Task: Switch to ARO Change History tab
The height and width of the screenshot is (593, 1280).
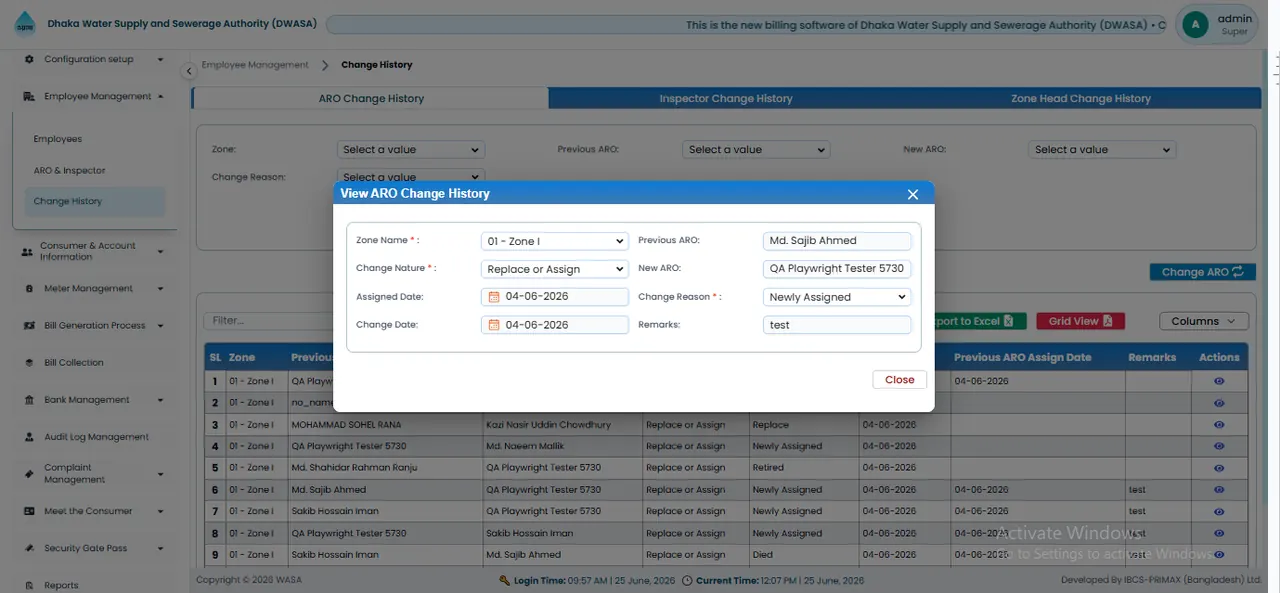Action: click(x=370, y=98)
